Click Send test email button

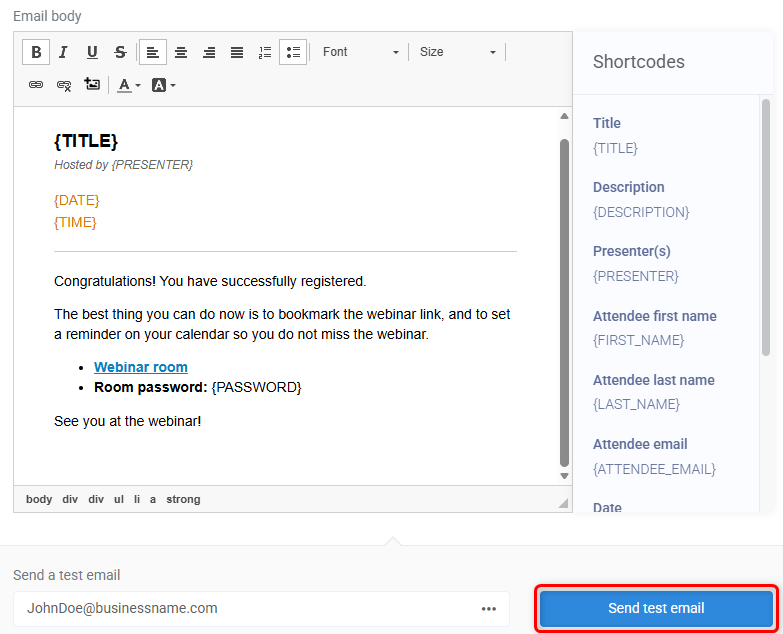click(x=656, y=608)
